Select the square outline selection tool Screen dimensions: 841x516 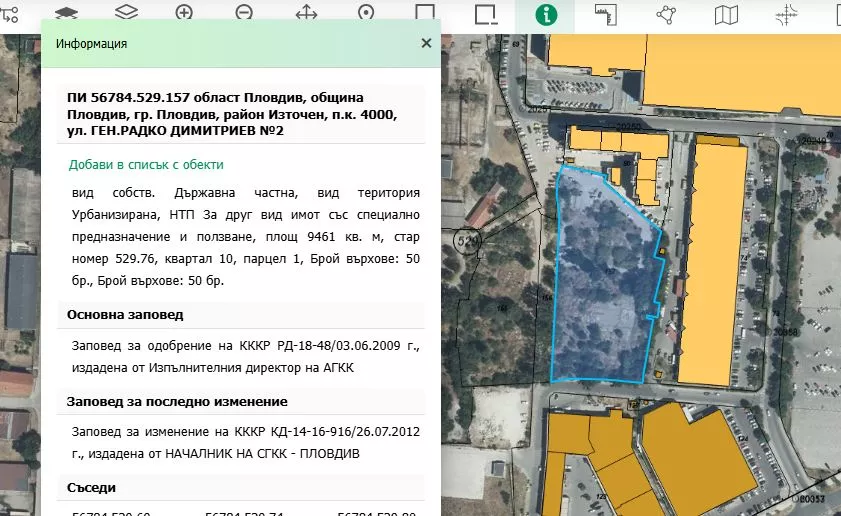[426, 14]
